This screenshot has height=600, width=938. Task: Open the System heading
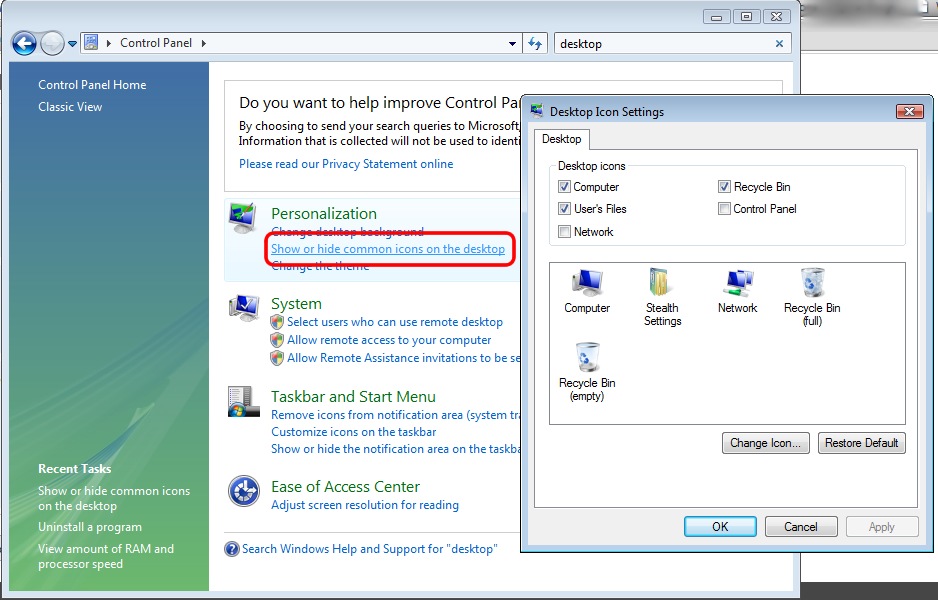click(x=296, y=304)
